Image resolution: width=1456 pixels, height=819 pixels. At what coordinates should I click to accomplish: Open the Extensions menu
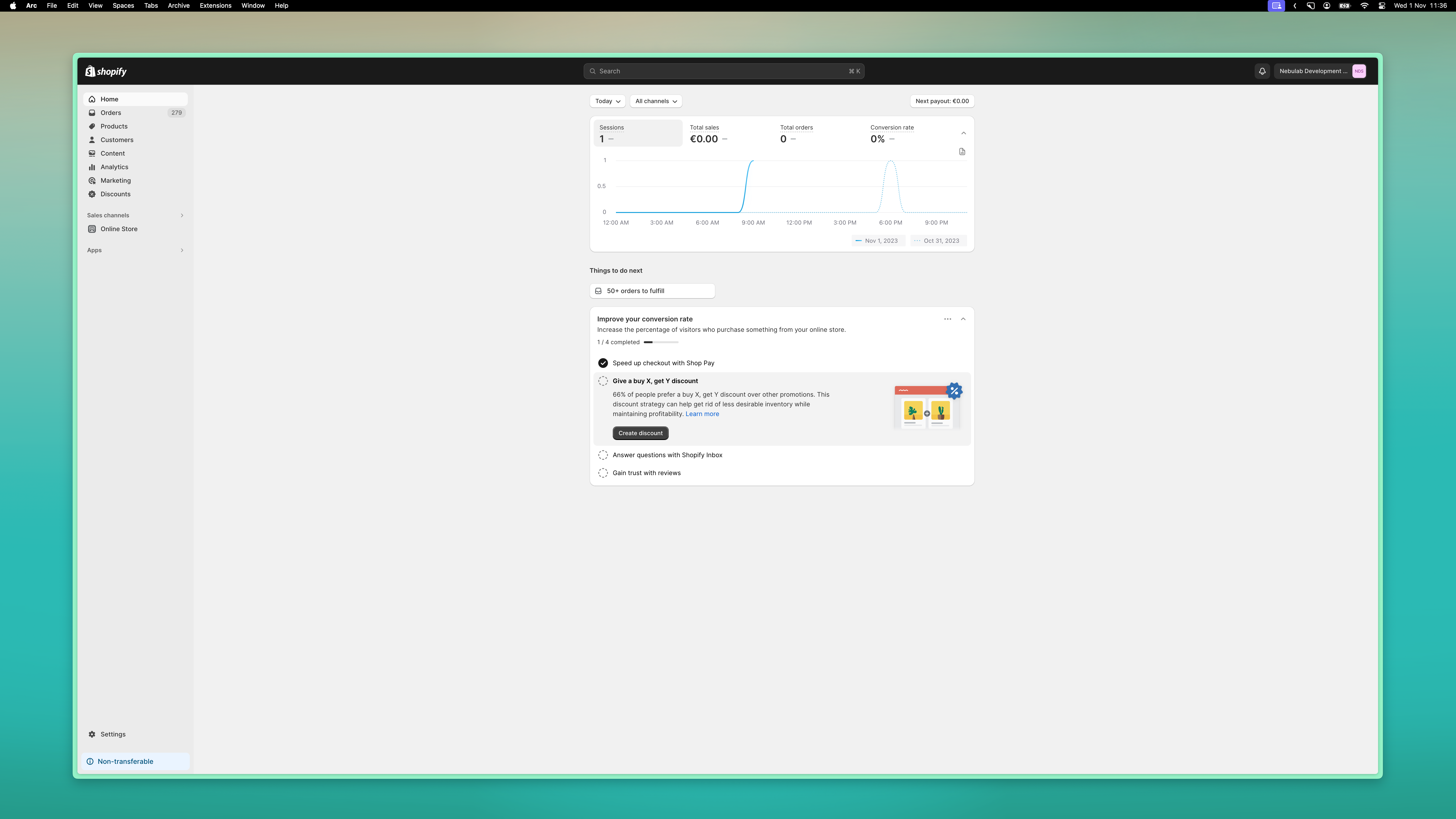pyautogui.click(x=215, y=6)
